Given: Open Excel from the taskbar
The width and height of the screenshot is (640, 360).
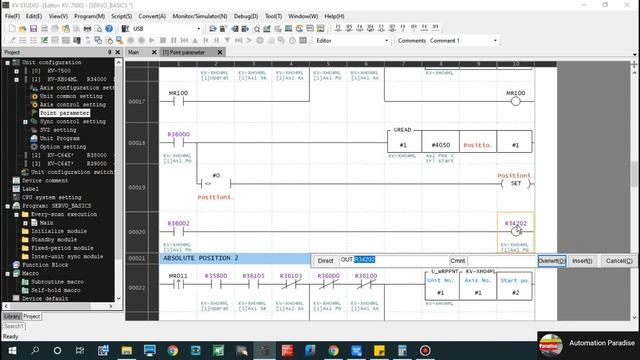Looking at the screenshot, I should pos(218,351).
